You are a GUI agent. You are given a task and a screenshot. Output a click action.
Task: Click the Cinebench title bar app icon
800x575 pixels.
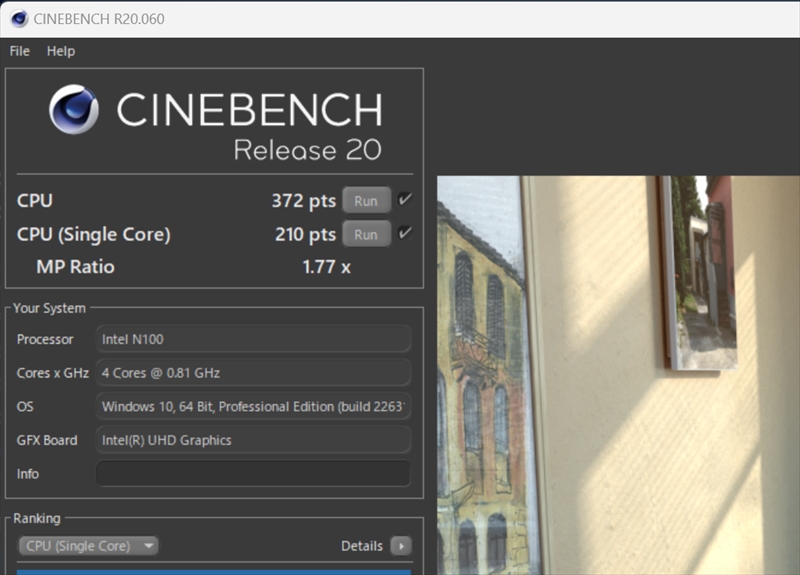[19, 19]
